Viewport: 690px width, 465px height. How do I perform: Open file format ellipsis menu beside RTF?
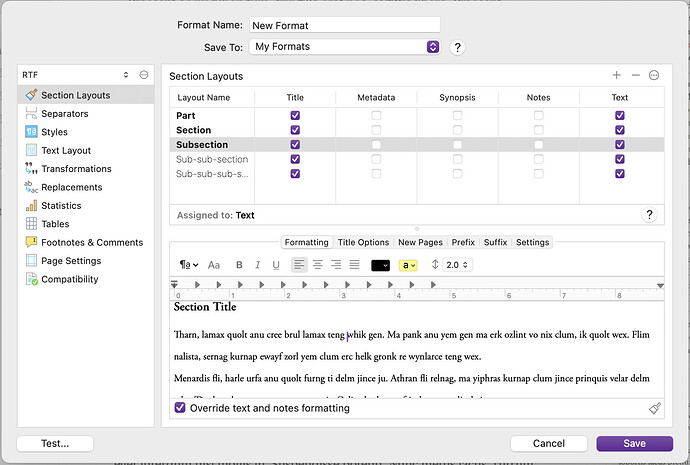click(x=144, y=75)
